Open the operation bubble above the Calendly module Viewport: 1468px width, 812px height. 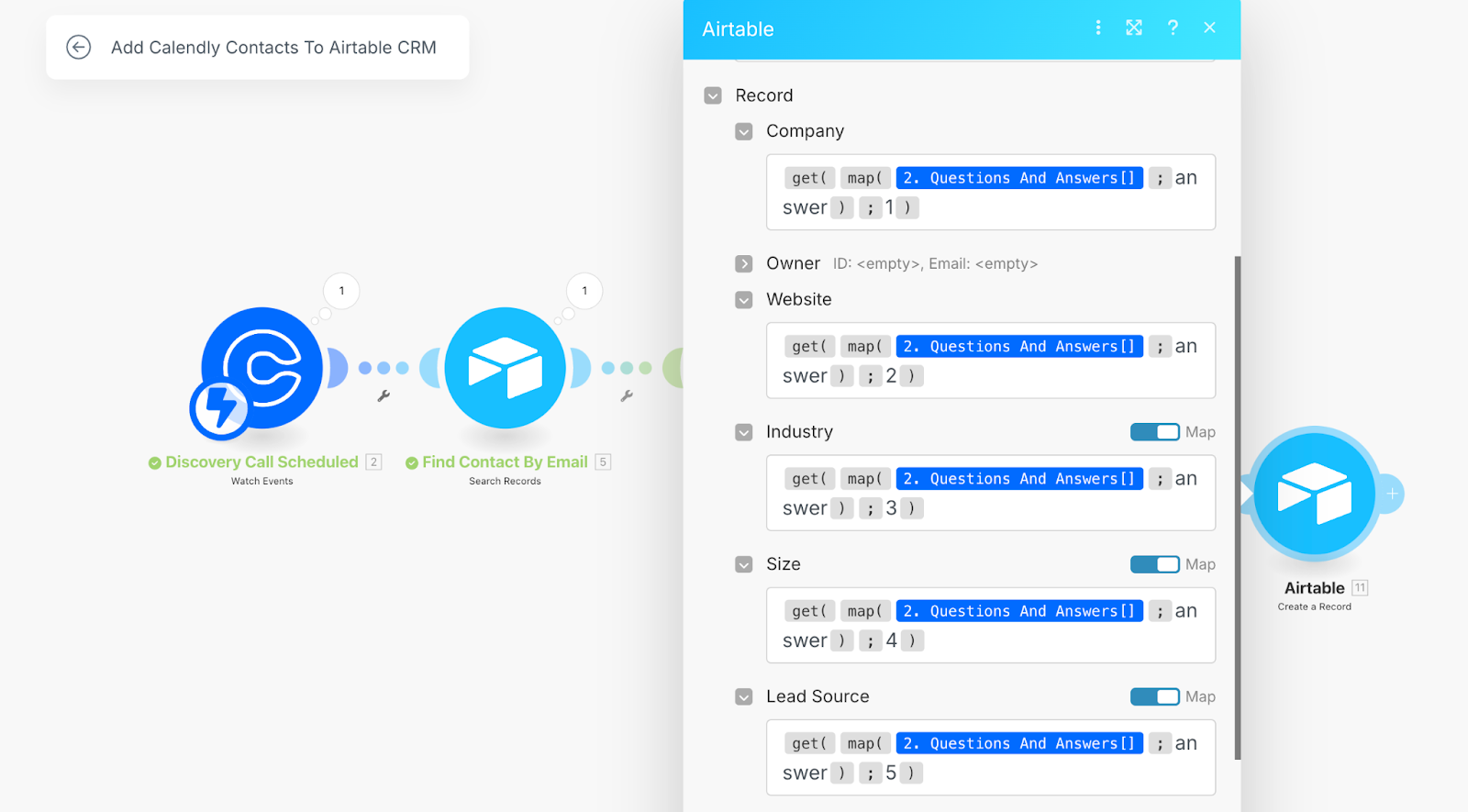pyautogui.click(x=341, y=291)
